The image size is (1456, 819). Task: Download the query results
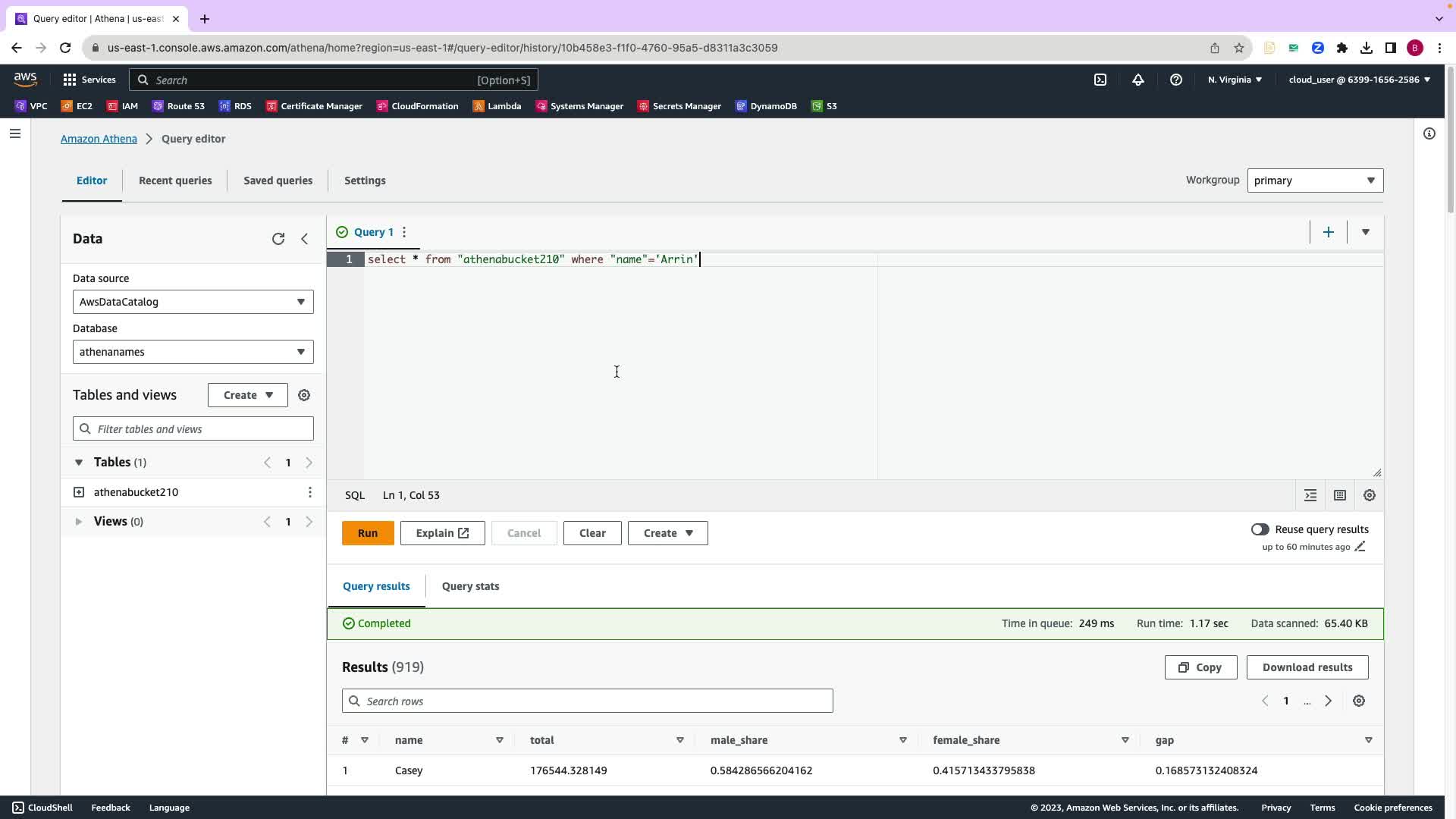(1307, 667)
